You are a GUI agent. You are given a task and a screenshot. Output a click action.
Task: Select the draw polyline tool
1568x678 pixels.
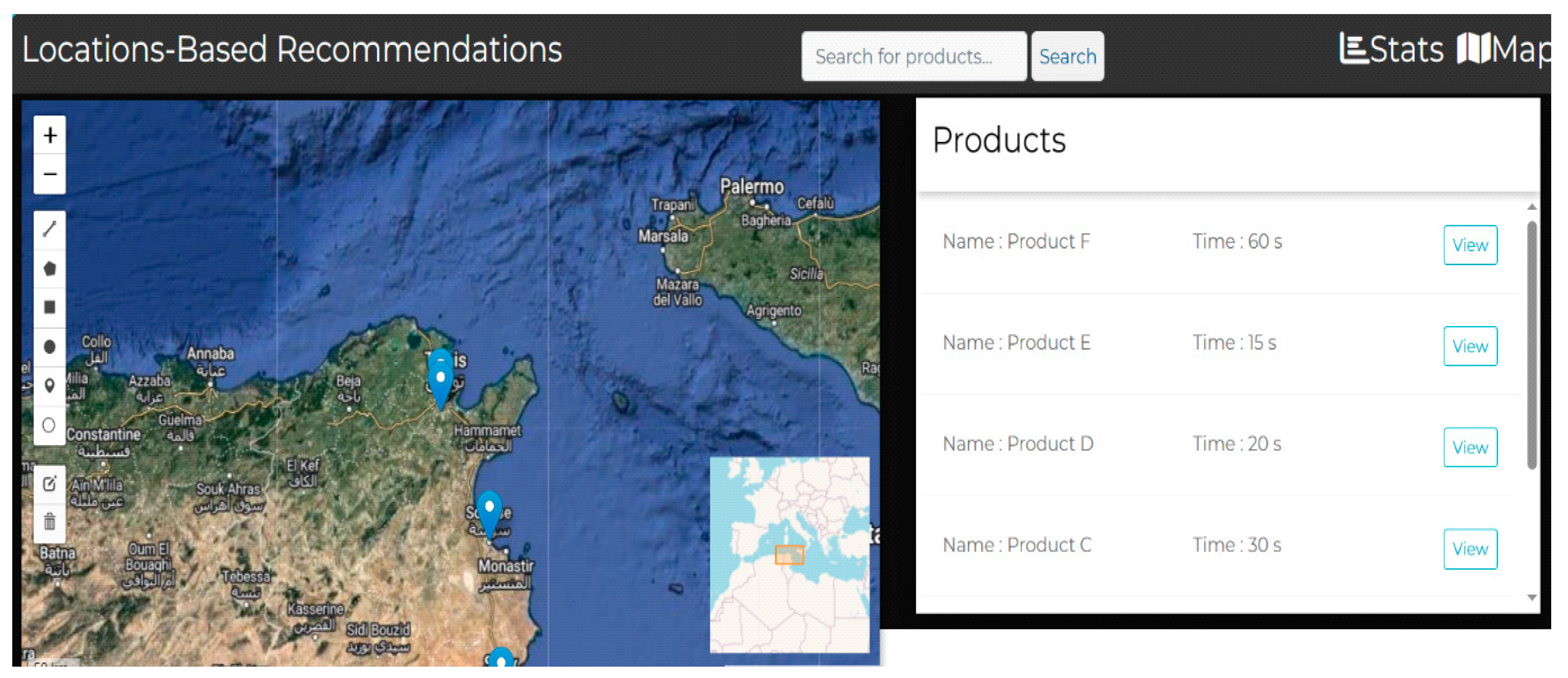point(50,229)
